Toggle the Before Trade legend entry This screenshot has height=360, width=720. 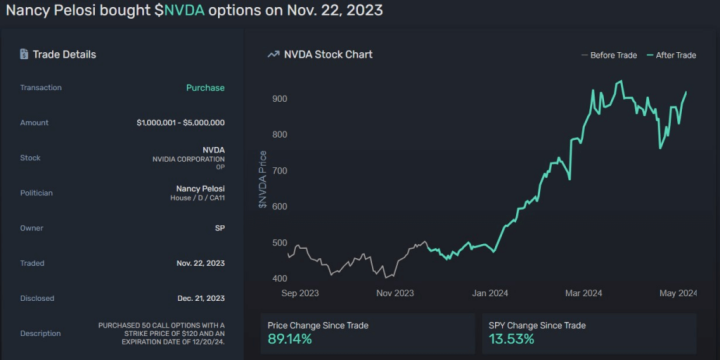click(609, 55)
